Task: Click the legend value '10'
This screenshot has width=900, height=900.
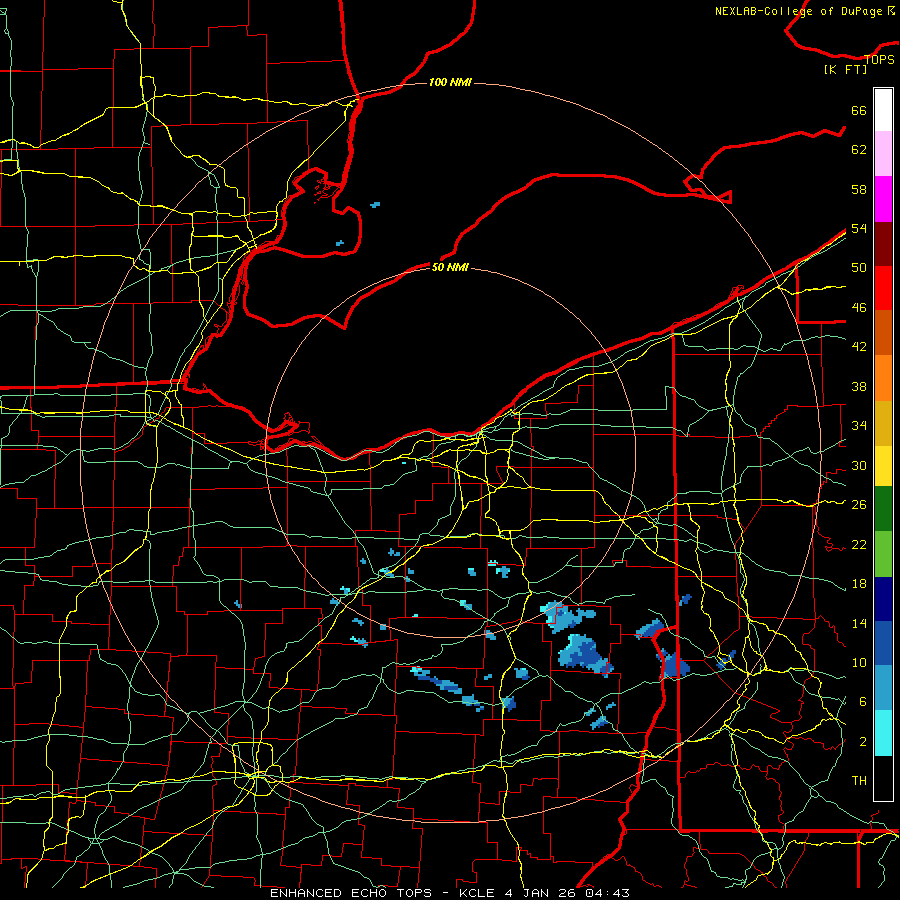Action: click(859, 662)
